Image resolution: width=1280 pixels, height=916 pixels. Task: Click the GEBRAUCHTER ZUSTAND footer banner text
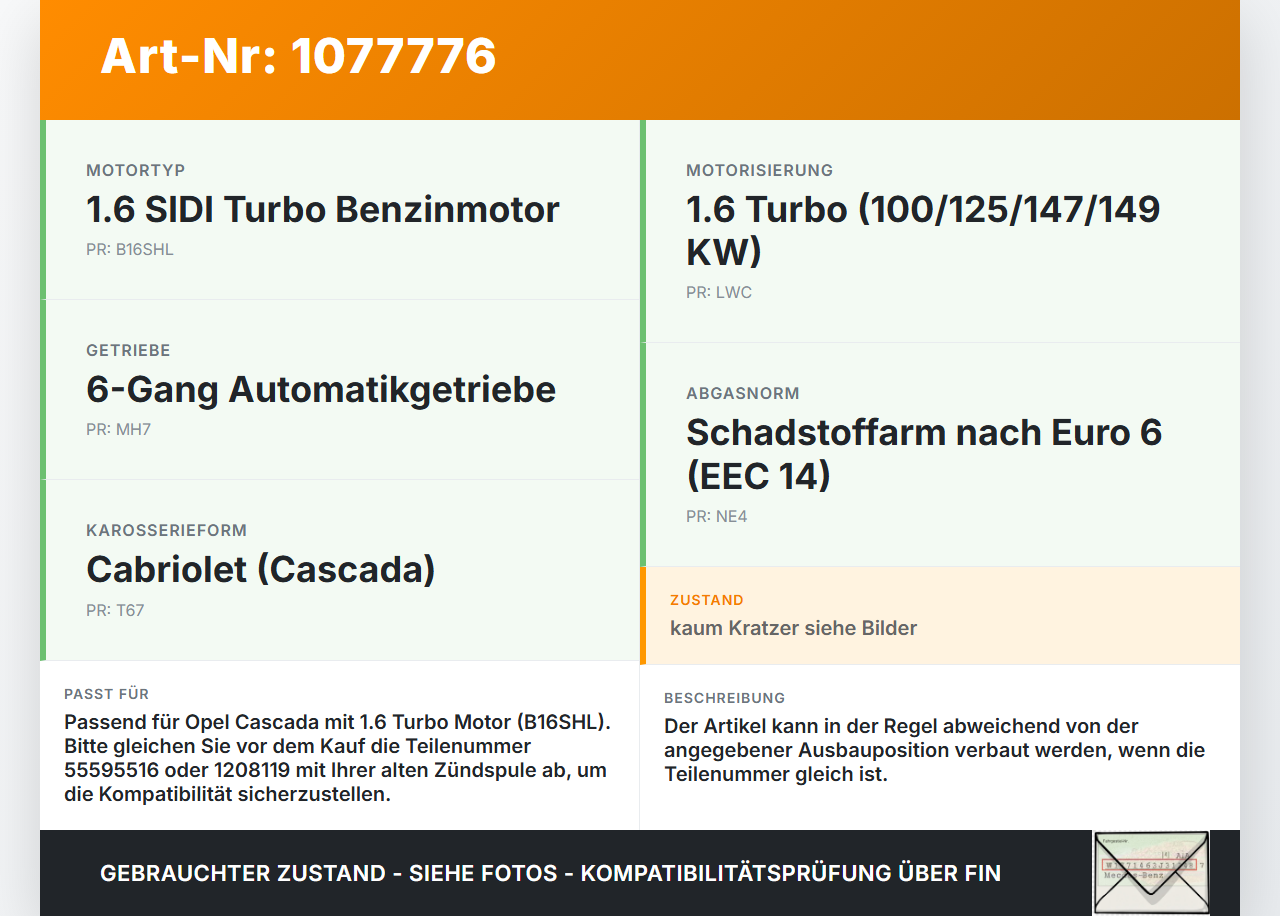(x=550, y=873)
